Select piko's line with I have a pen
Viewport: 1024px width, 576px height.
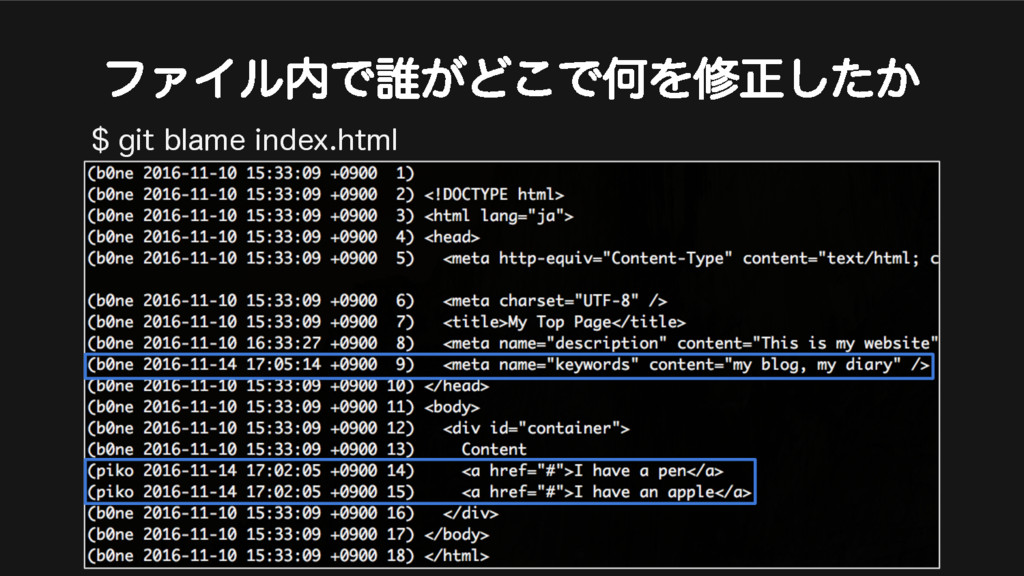[x=405, y=471]
